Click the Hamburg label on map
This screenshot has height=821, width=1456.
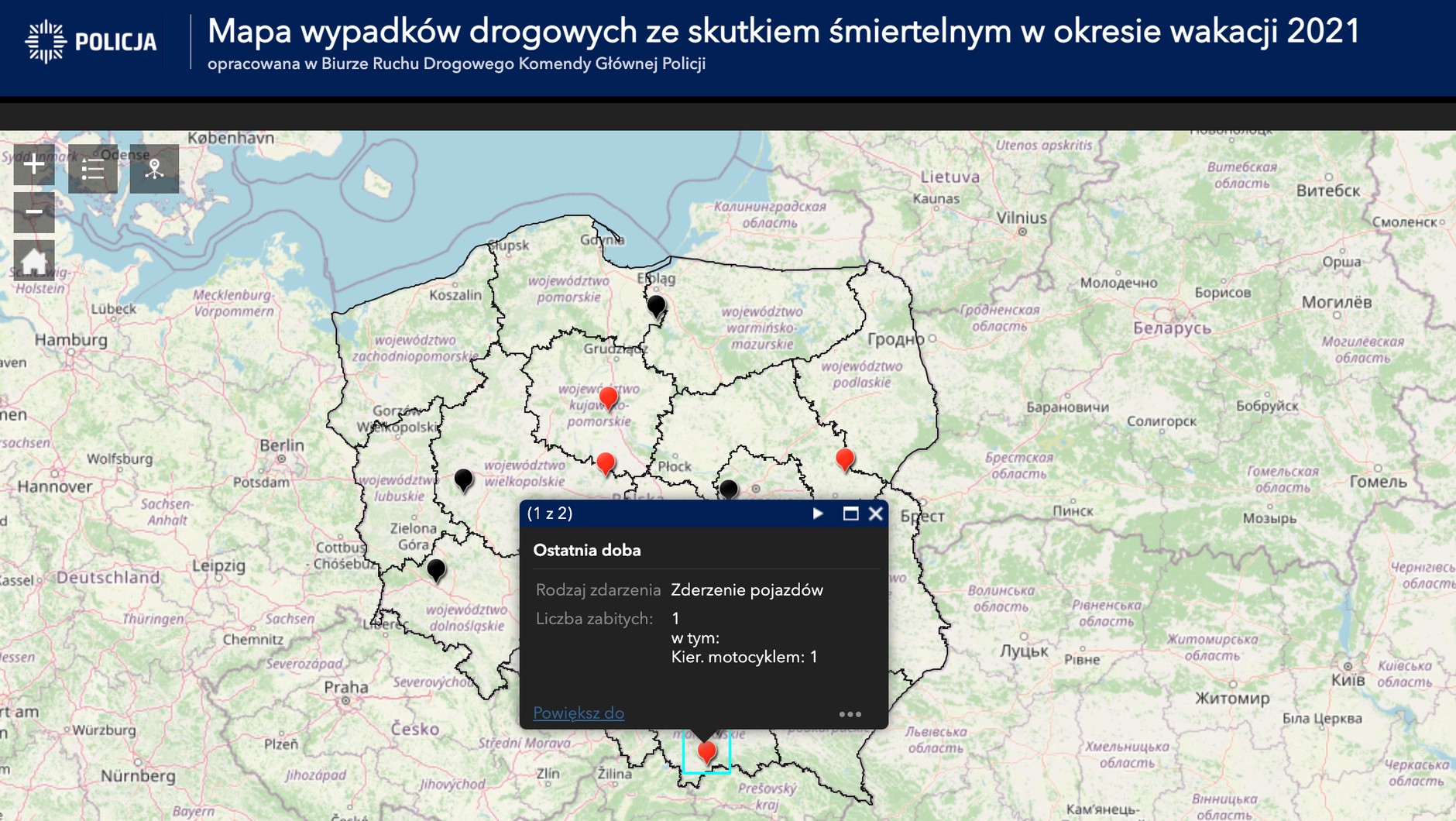(71, 339)
